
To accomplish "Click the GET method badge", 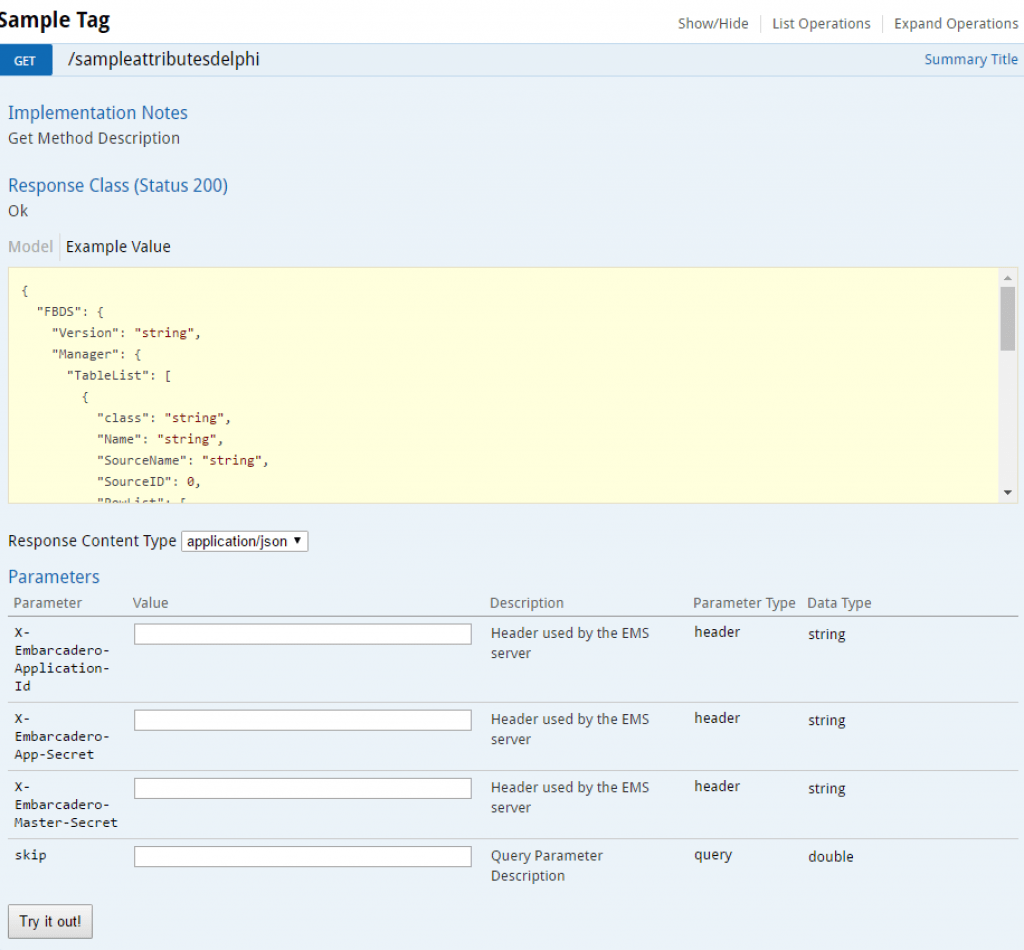I will click(x=25, y=60).
